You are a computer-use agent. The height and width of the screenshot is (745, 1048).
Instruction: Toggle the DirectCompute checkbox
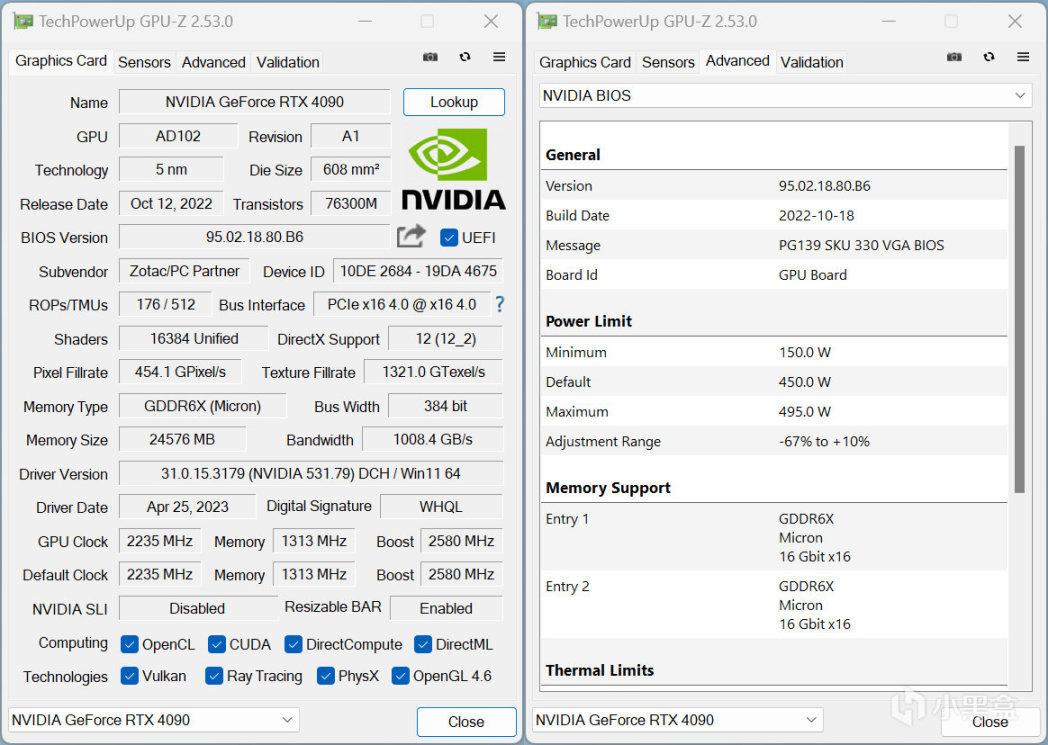293,644
